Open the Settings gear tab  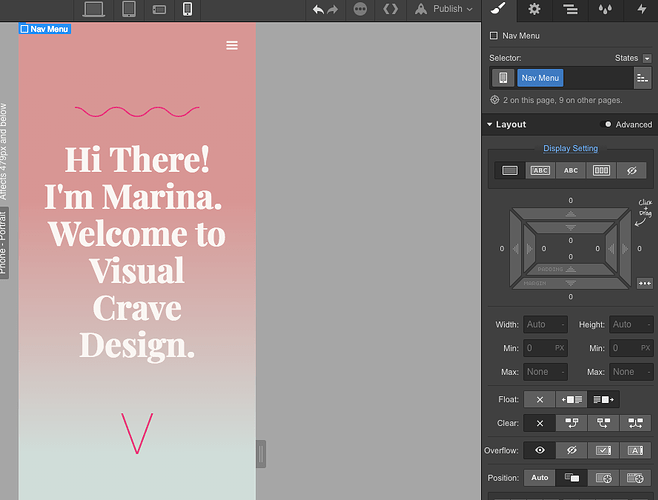[534, 9]
